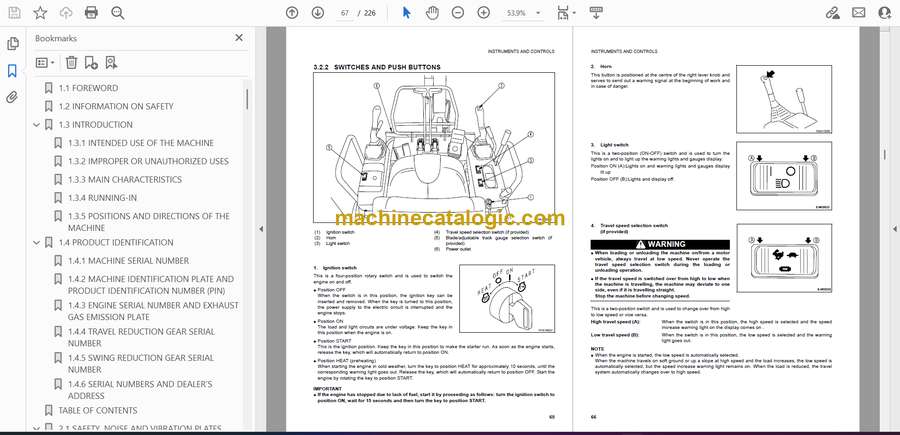Viewport: 900px width, 435px height.
Task: Click the read mode keyboard icon
Action: point(596,13)
